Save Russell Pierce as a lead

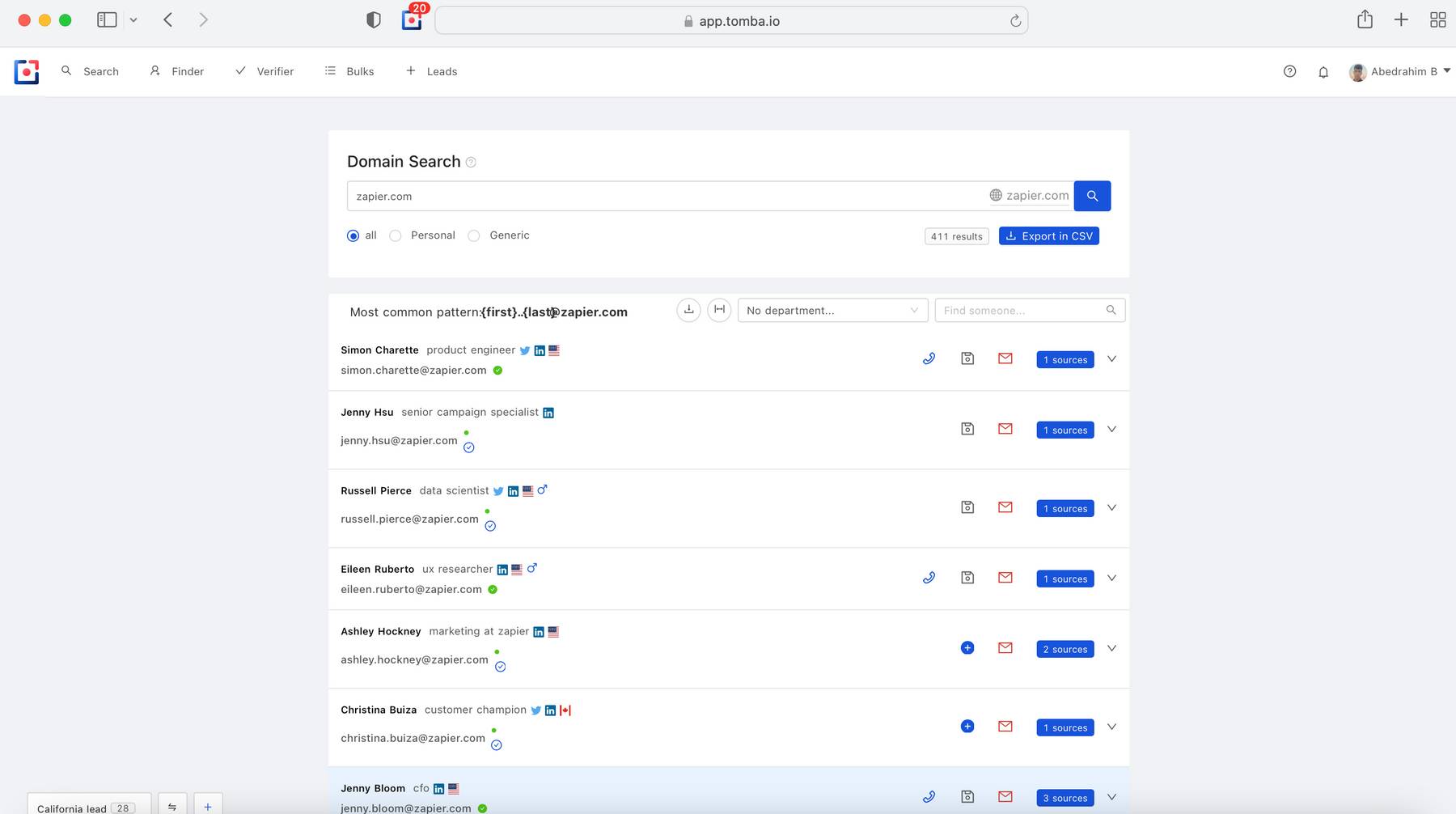click(x=967, y=507)
